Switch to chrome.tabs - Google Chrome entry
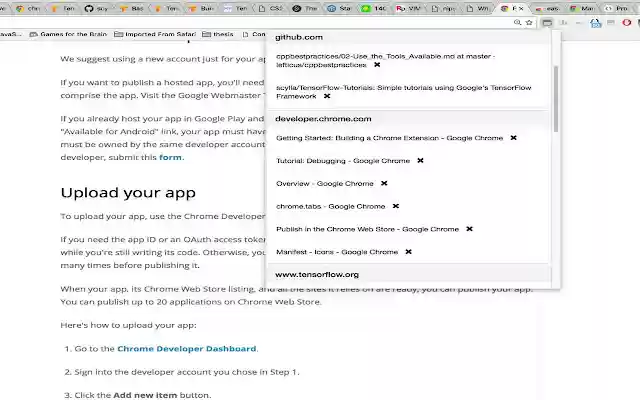 point(331,207)
